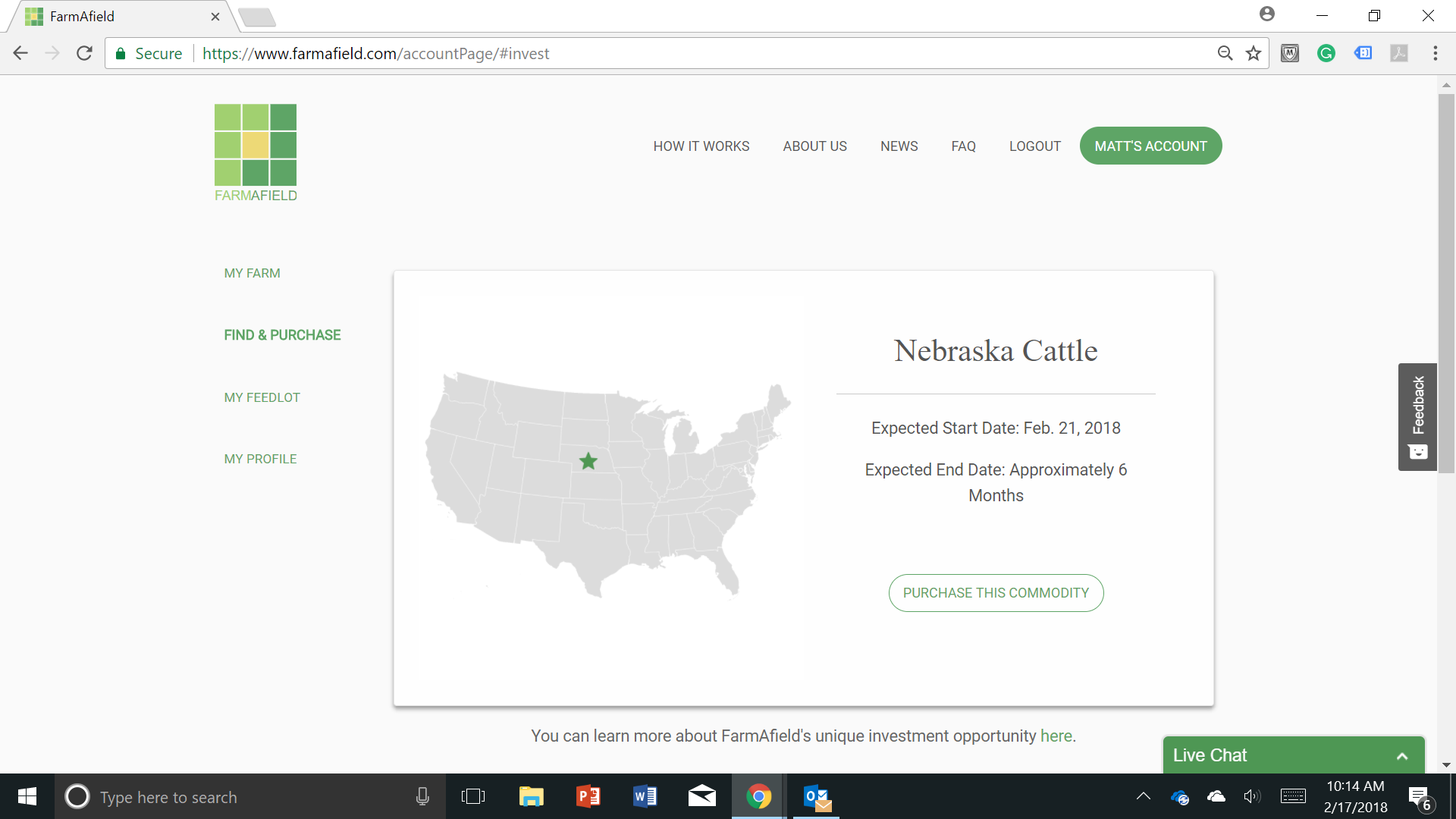This screenshot has height=819, width=1456.
Task: Launch Word from the taskbar
Action: click(x=645, y=796)
